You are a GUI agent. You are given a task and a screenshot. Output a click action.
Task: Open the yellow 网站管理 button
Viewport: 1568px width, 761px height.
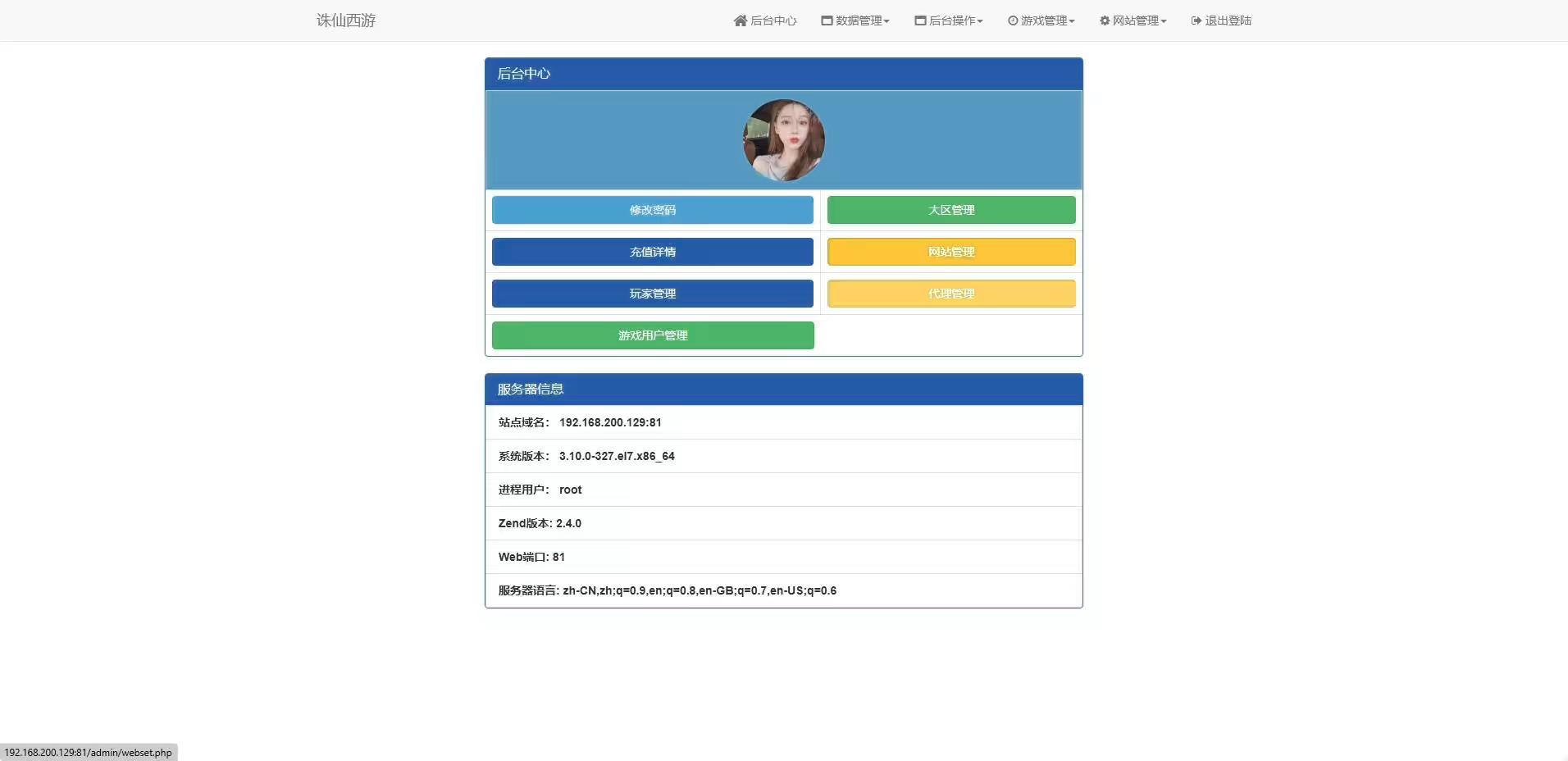[951, 252]
